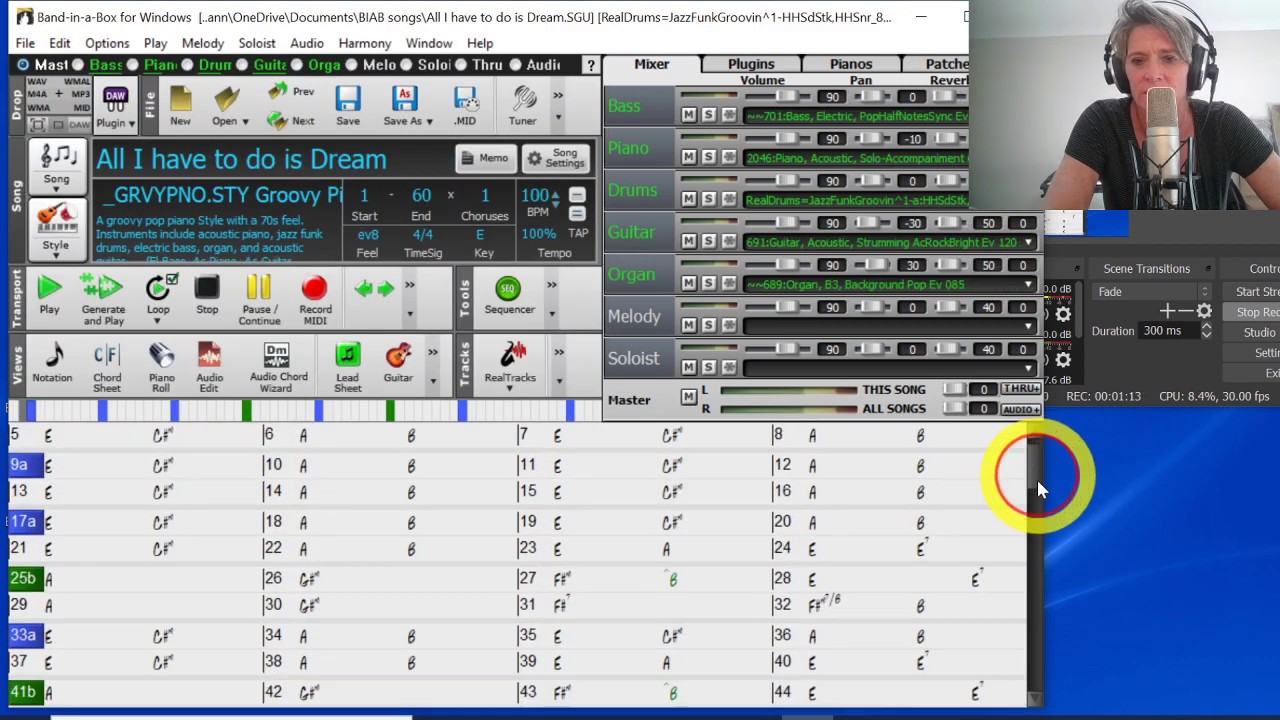Screen dimensions: 1280x720
Task: Click the green left-right arrows transport icon
Action: point(374,289)
